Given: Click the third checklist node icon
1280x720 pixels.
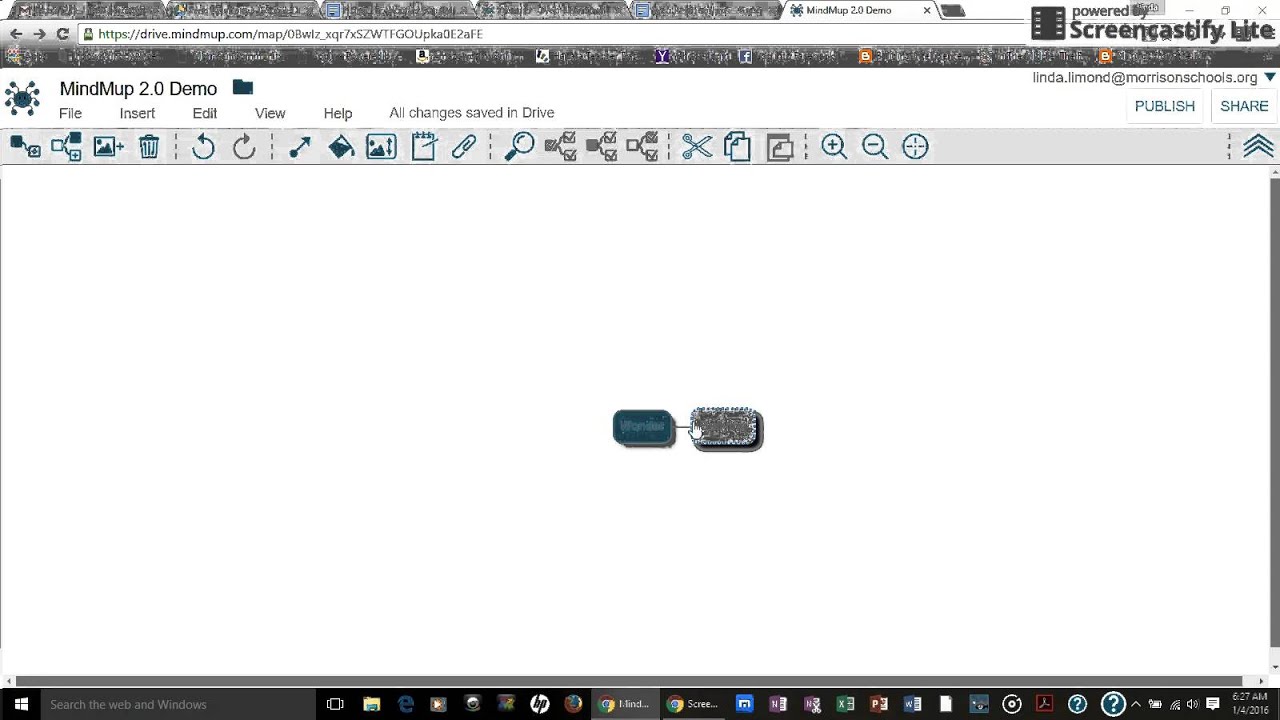Looking at the screenshot, I should point(642,147).
